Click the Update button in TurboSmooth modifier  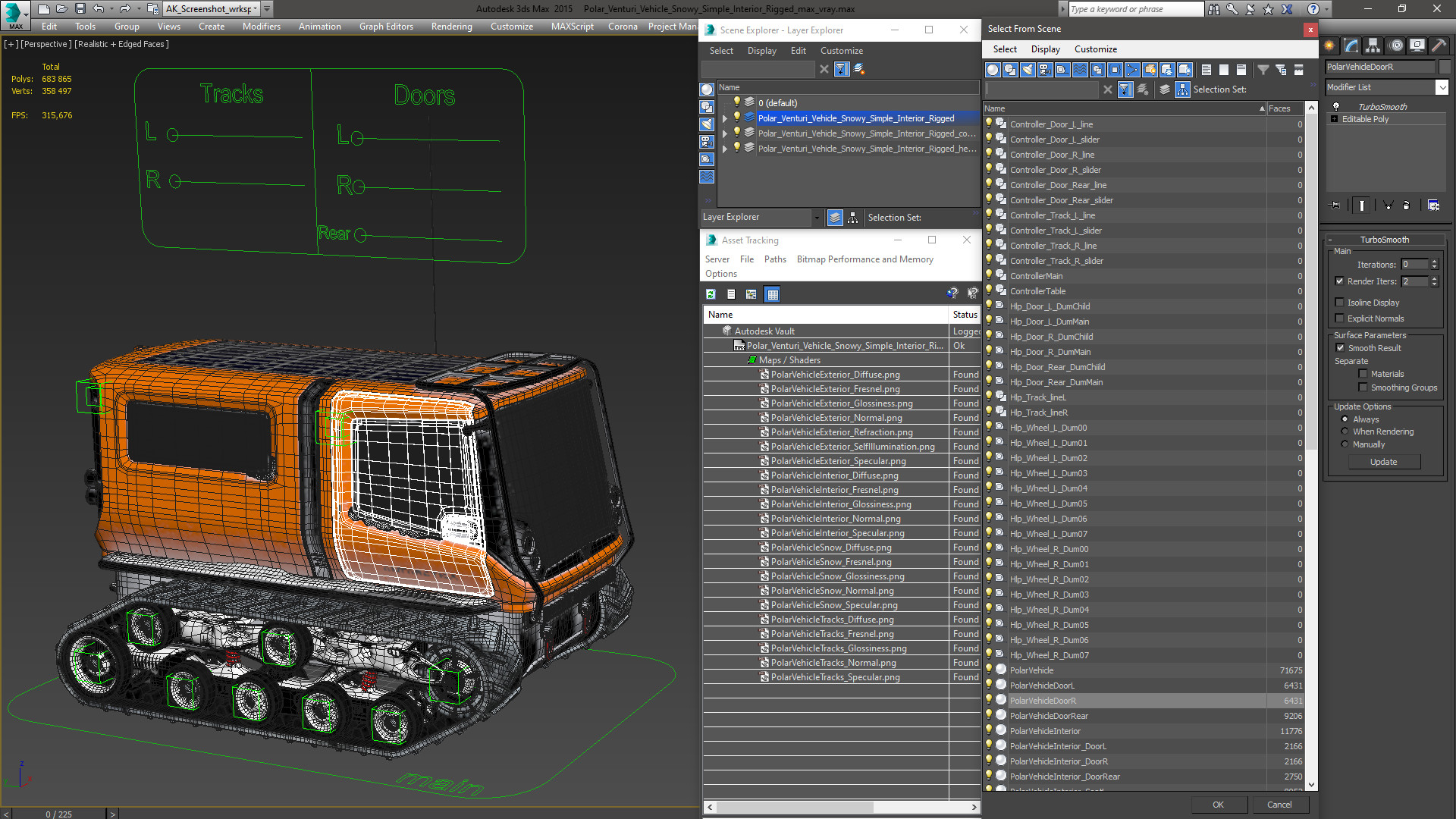tap(1384, 462)
